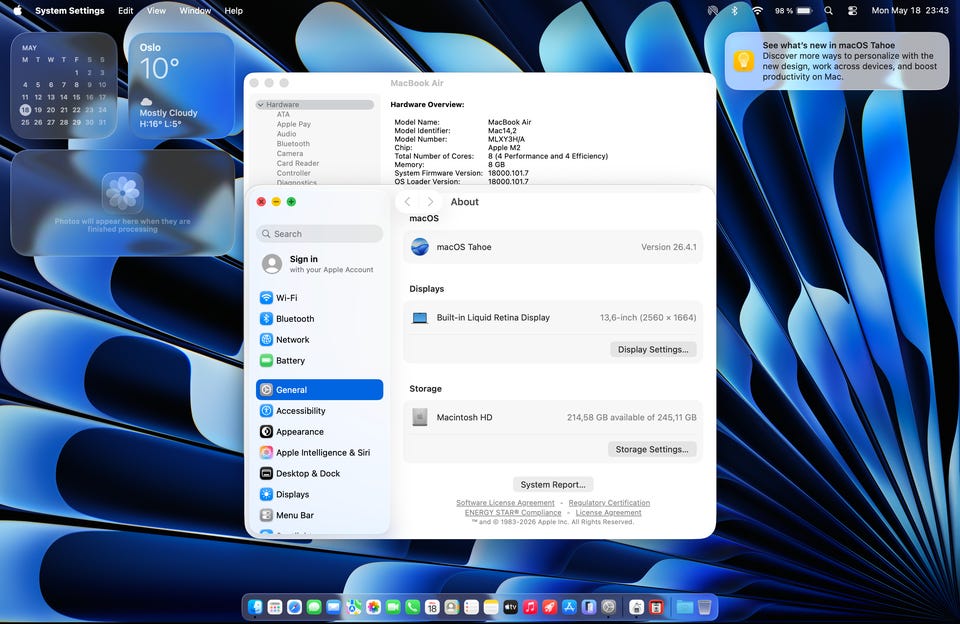Click the date and time in menu bar
This screenshot has height=624, width=960.
coord(910,10)
